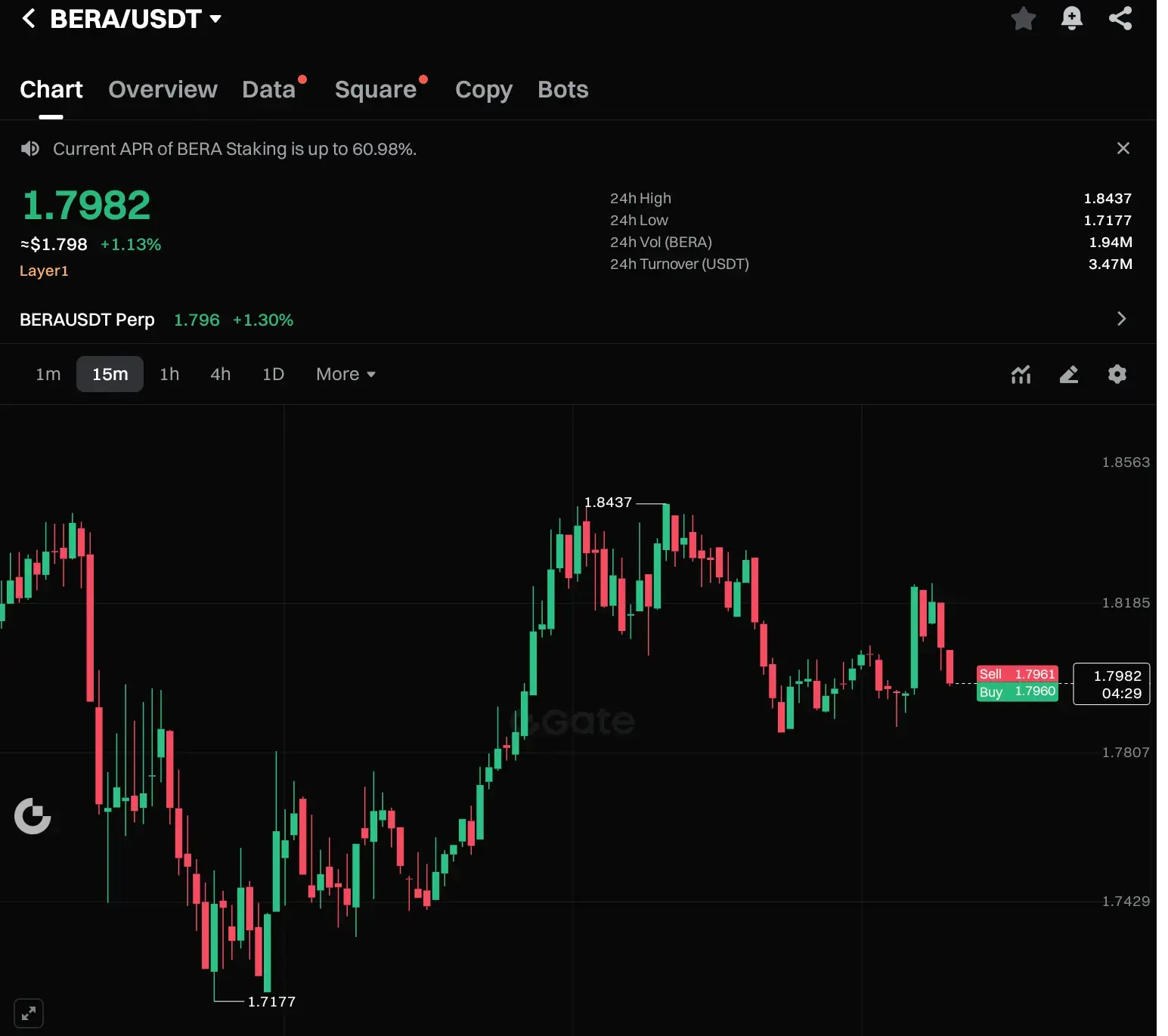1168x1036 pixels.
Task: Click the 24h Vol (BERA) label
Action: coord(661,242)
